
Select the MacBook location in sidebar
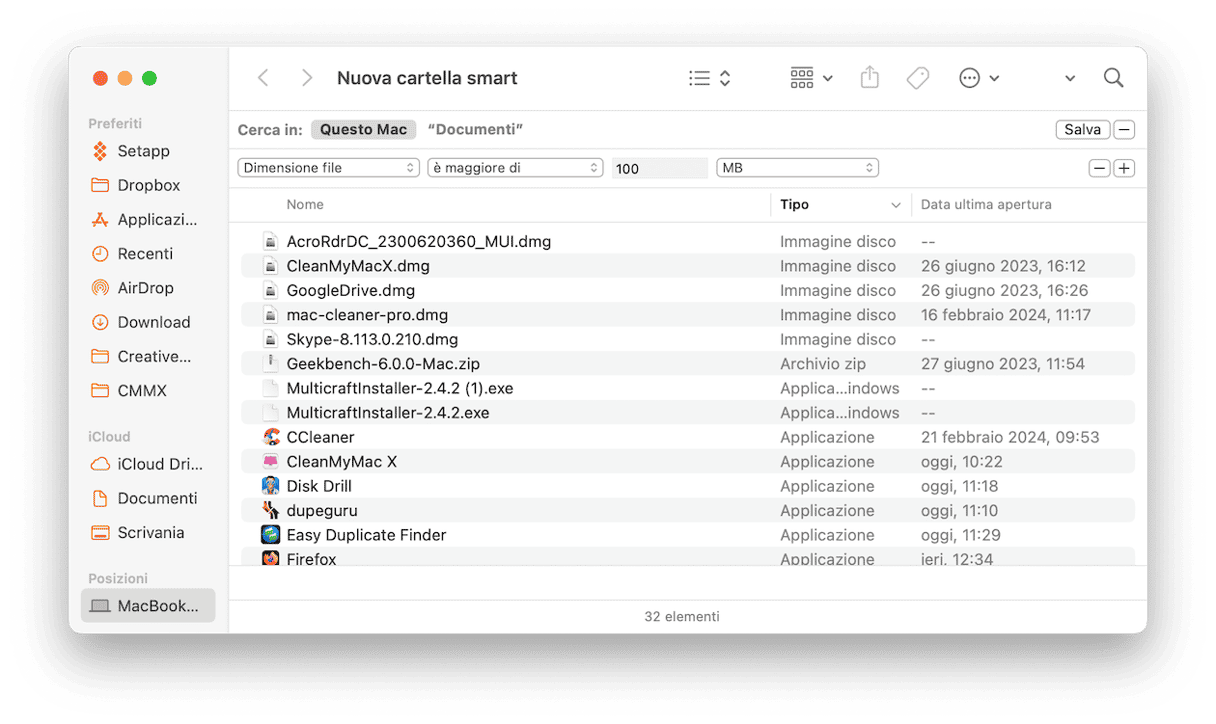coord(148,605)
